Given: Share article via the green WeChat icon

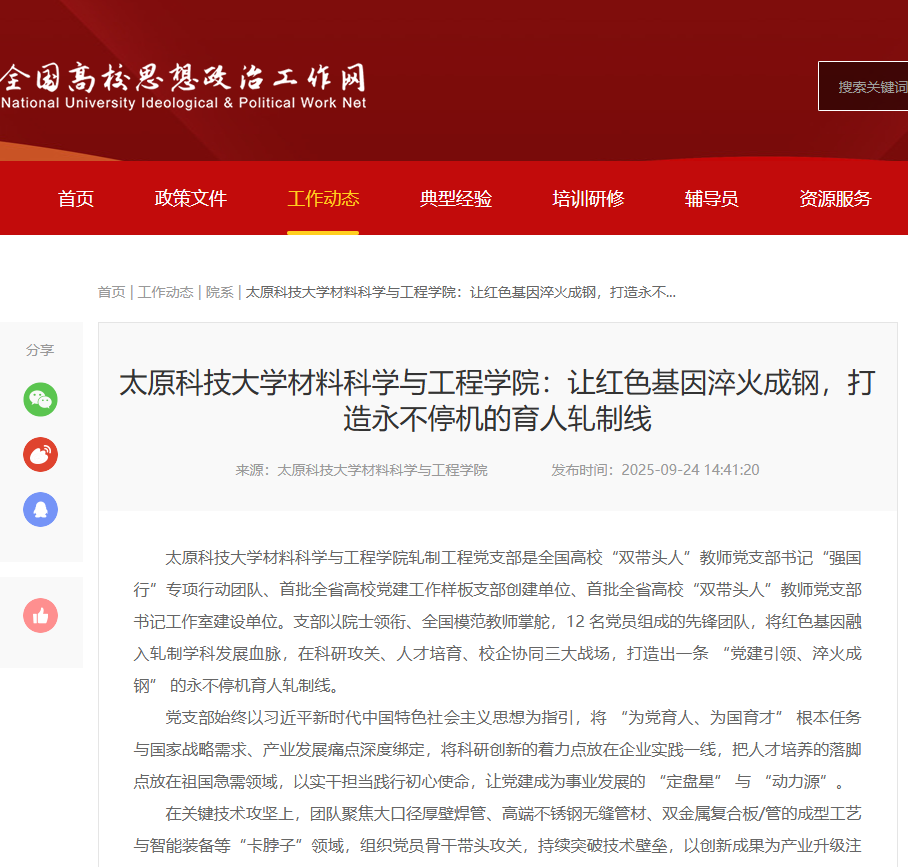Looking at the screenshot, I should [40, 400].
